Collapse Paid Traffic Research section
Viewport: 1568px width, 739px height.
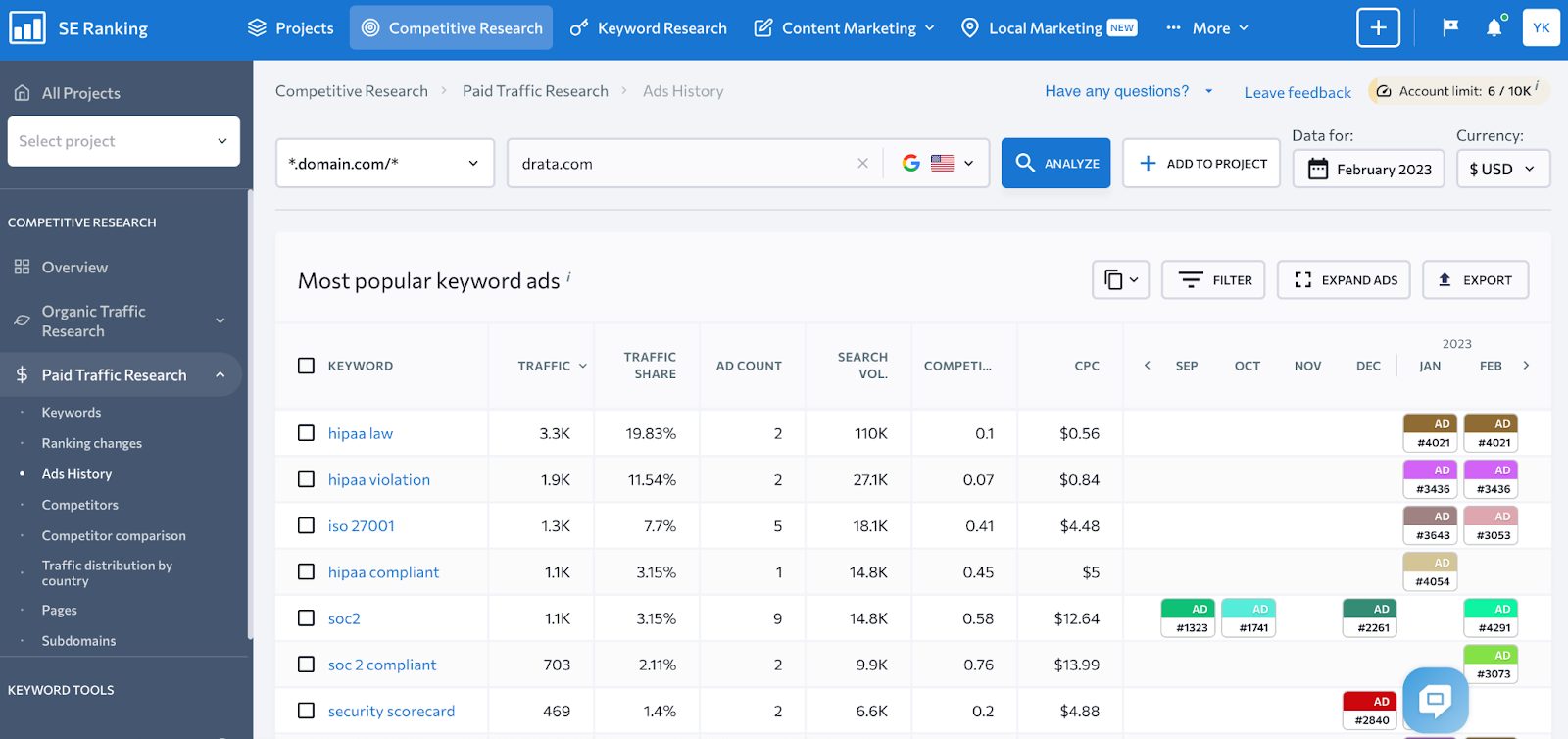click(x=220, y=374)
